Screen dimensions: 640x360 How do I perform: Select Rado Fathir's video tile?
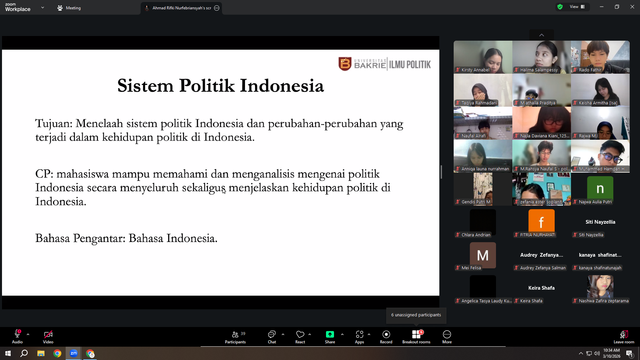tap(600, 57)
